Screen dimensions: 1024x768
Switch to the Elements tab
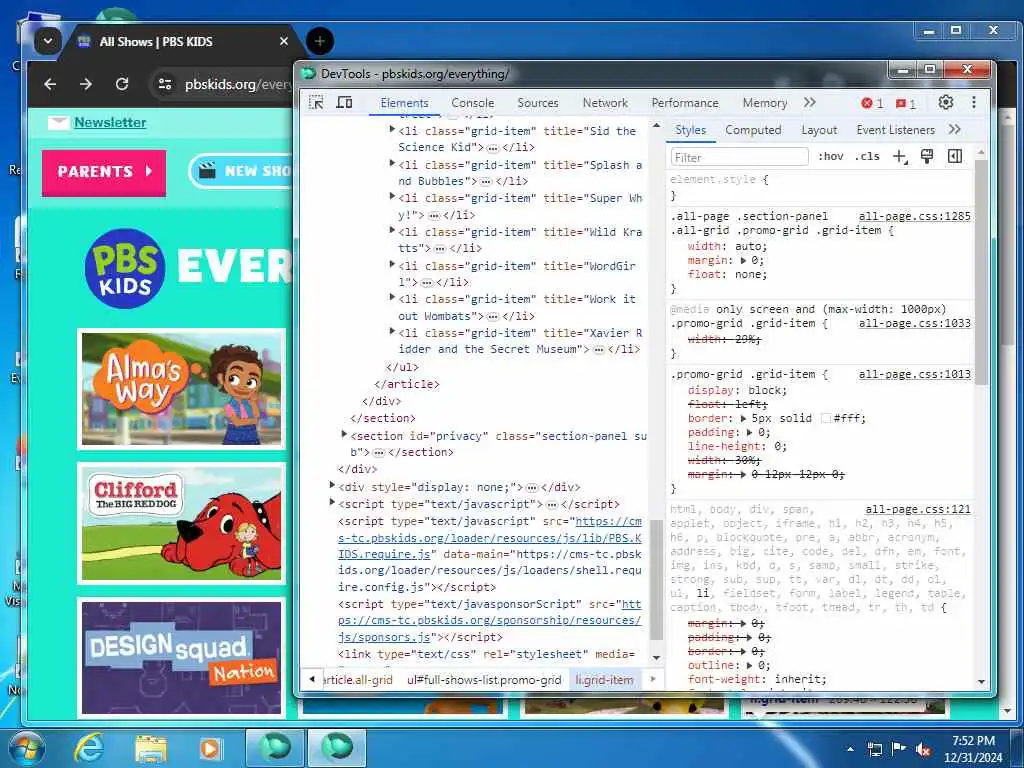tap(404, 103)
